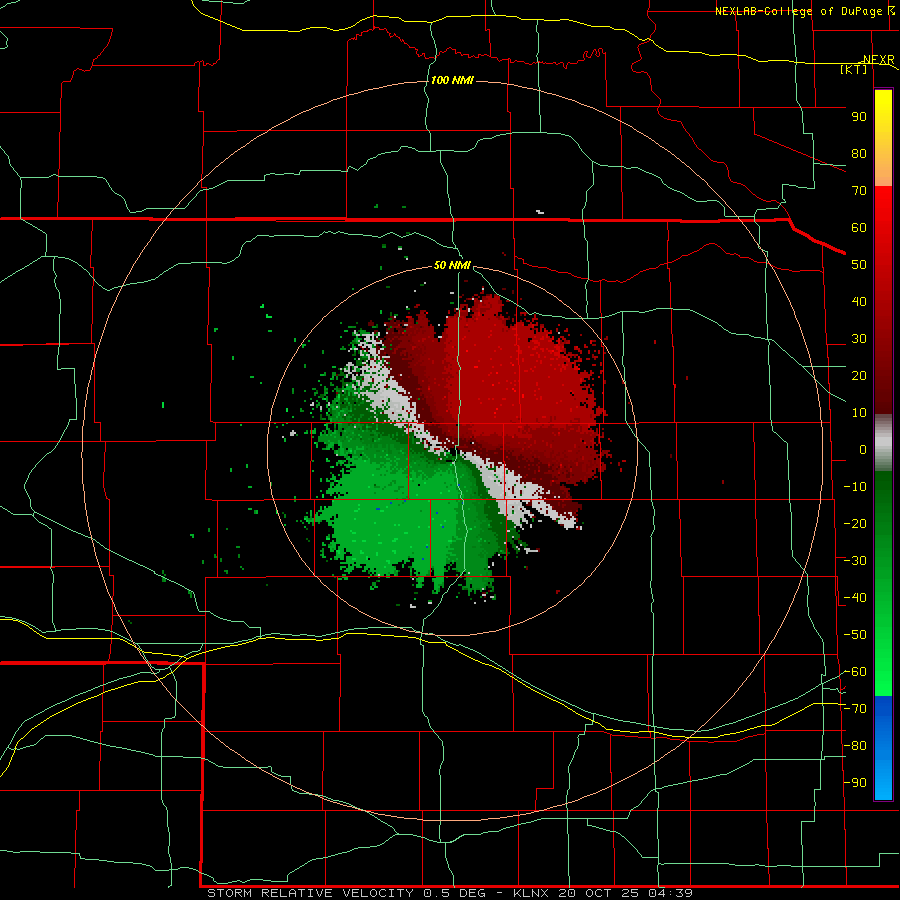Click the 0 value on the velocity scale
Viewport: 900px width, 900px height.
pos(863,450)
